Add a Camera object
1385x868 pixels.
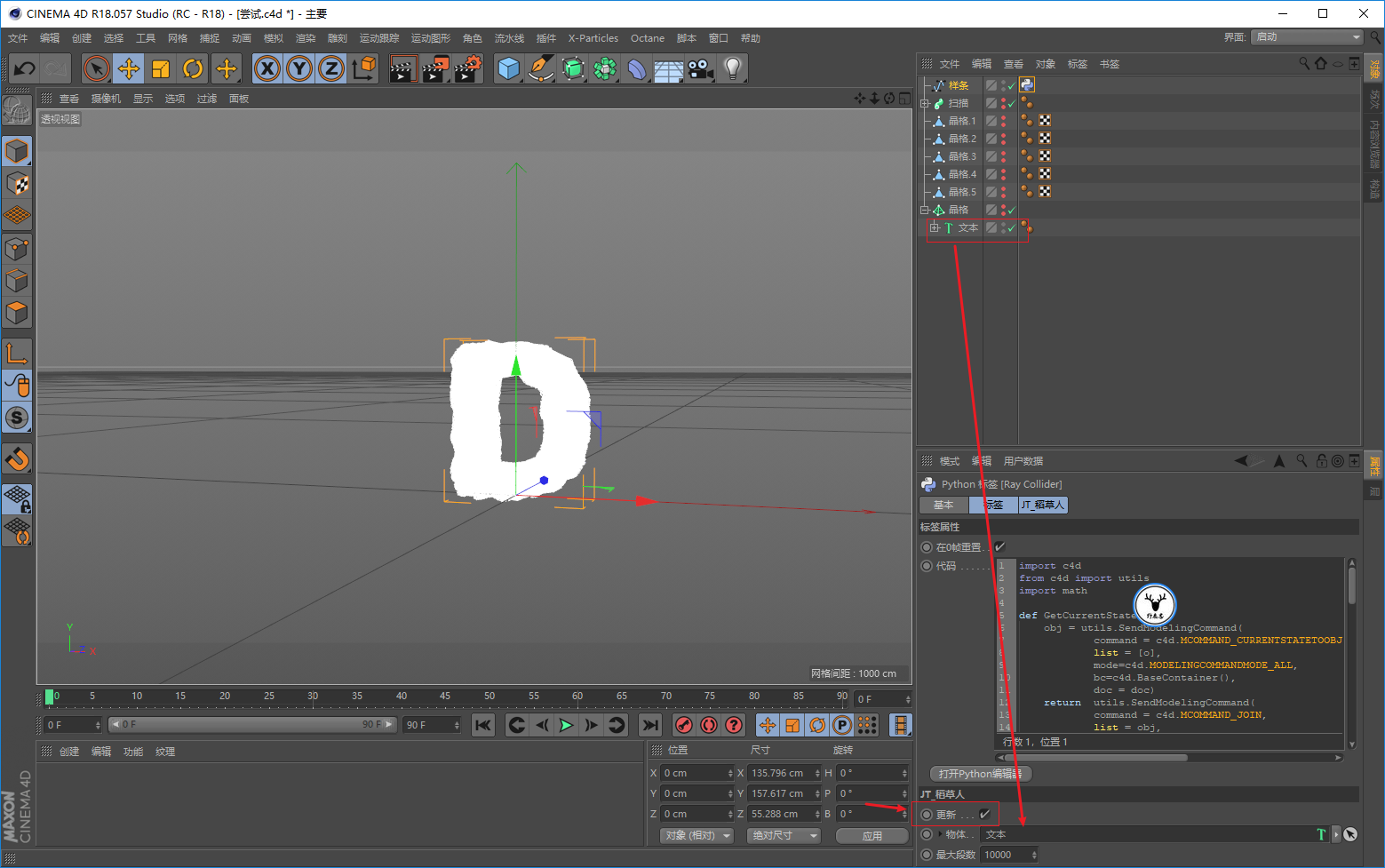[700, 68]
